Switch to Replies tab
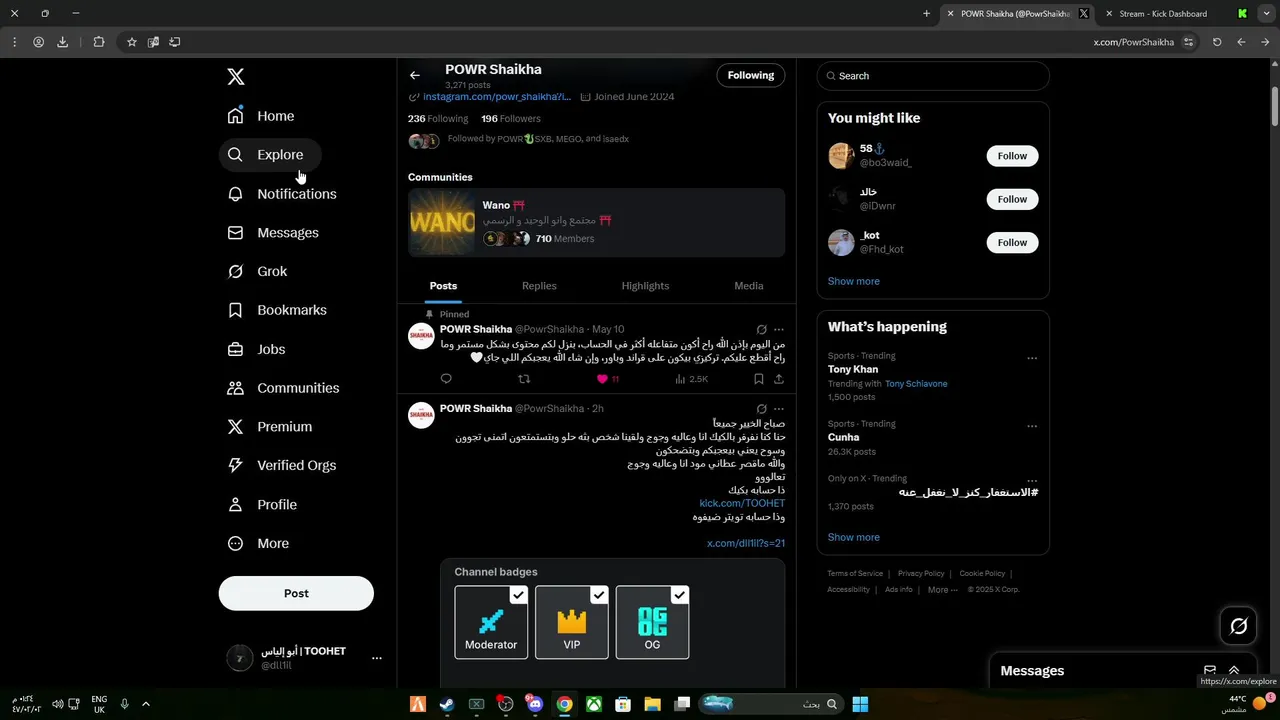1280x720 pixels. (x=539, y=286)
